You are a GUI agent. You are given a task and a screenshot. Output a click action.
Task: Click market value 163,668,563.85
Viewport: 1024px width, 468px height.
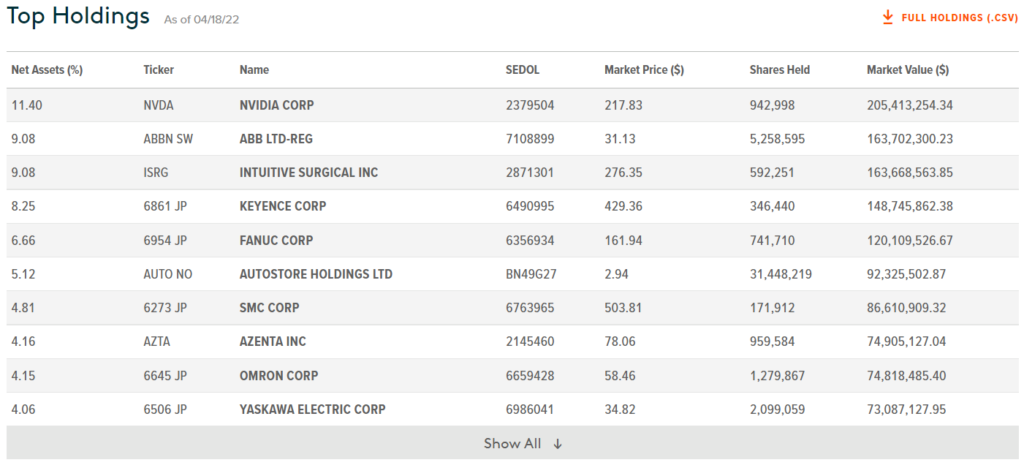(x=910, y=173)
